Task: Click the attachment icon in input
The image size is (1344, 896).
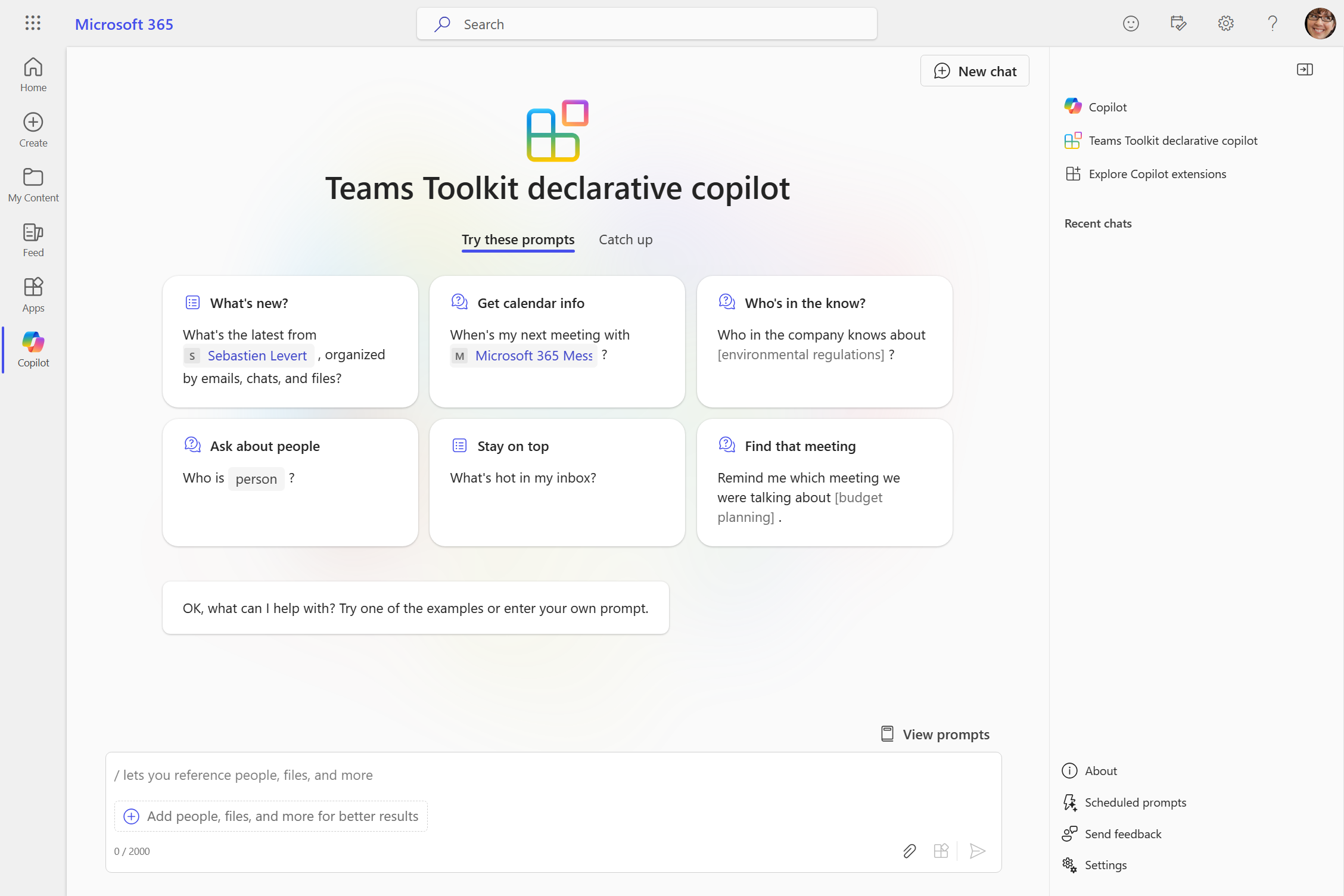Action: tap(908, 851)
